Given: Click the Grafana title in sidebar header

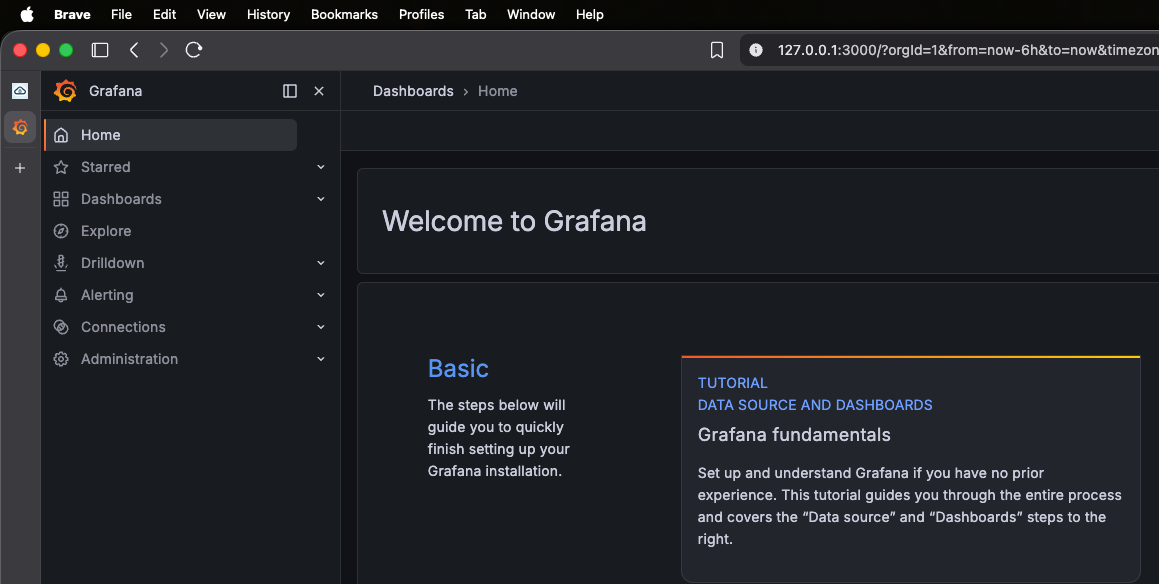Looking at the screenshot, I should [x=115, y=91].
